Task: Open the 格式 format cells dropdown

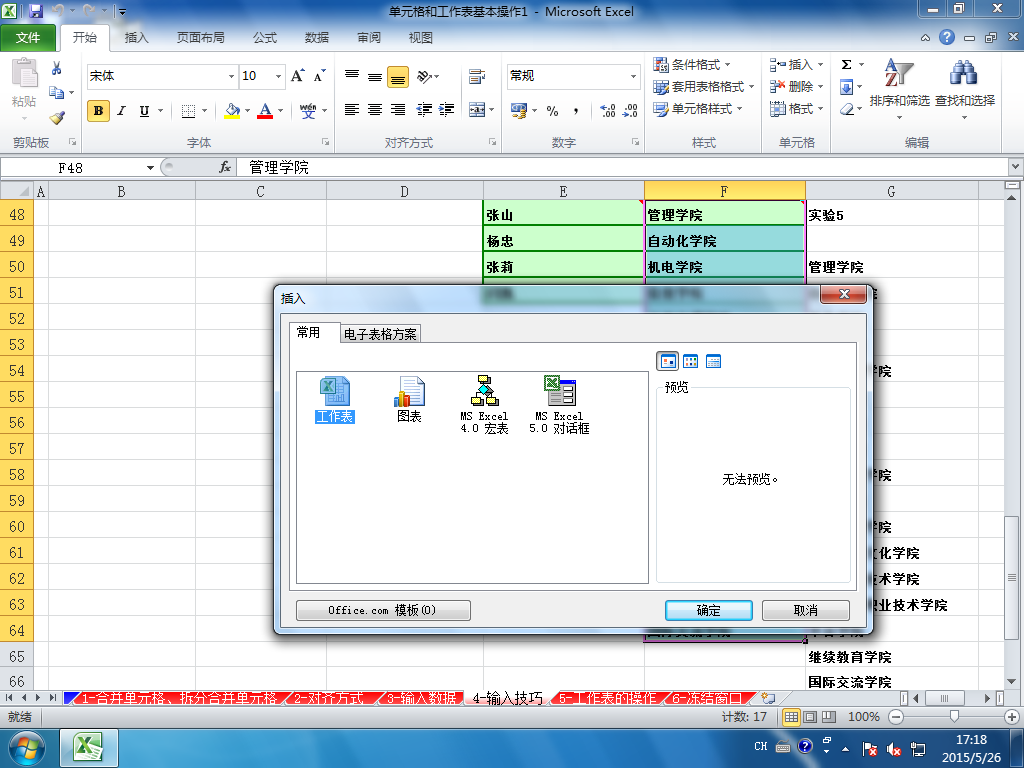Action: 797,109
